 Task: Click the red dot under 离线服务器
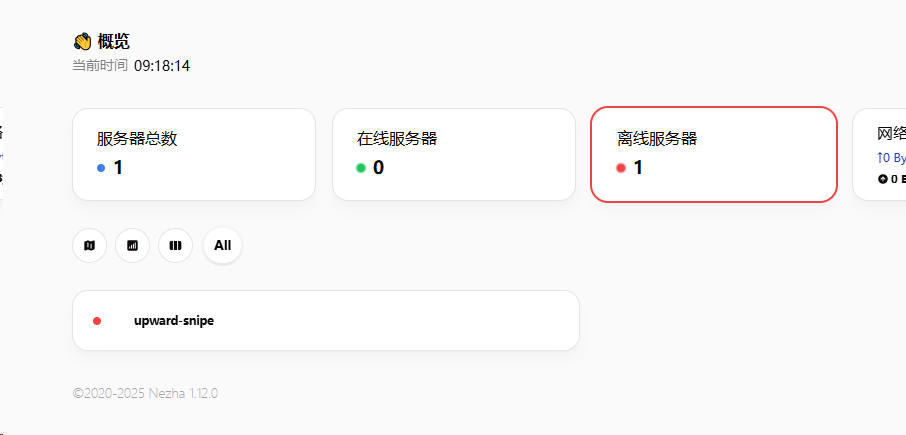(621, 168)
